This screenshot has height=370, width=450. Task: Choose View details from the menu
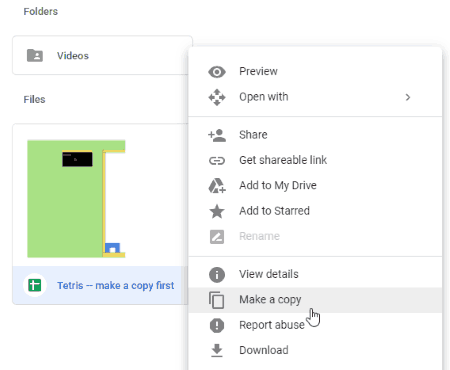coord(315,274)
